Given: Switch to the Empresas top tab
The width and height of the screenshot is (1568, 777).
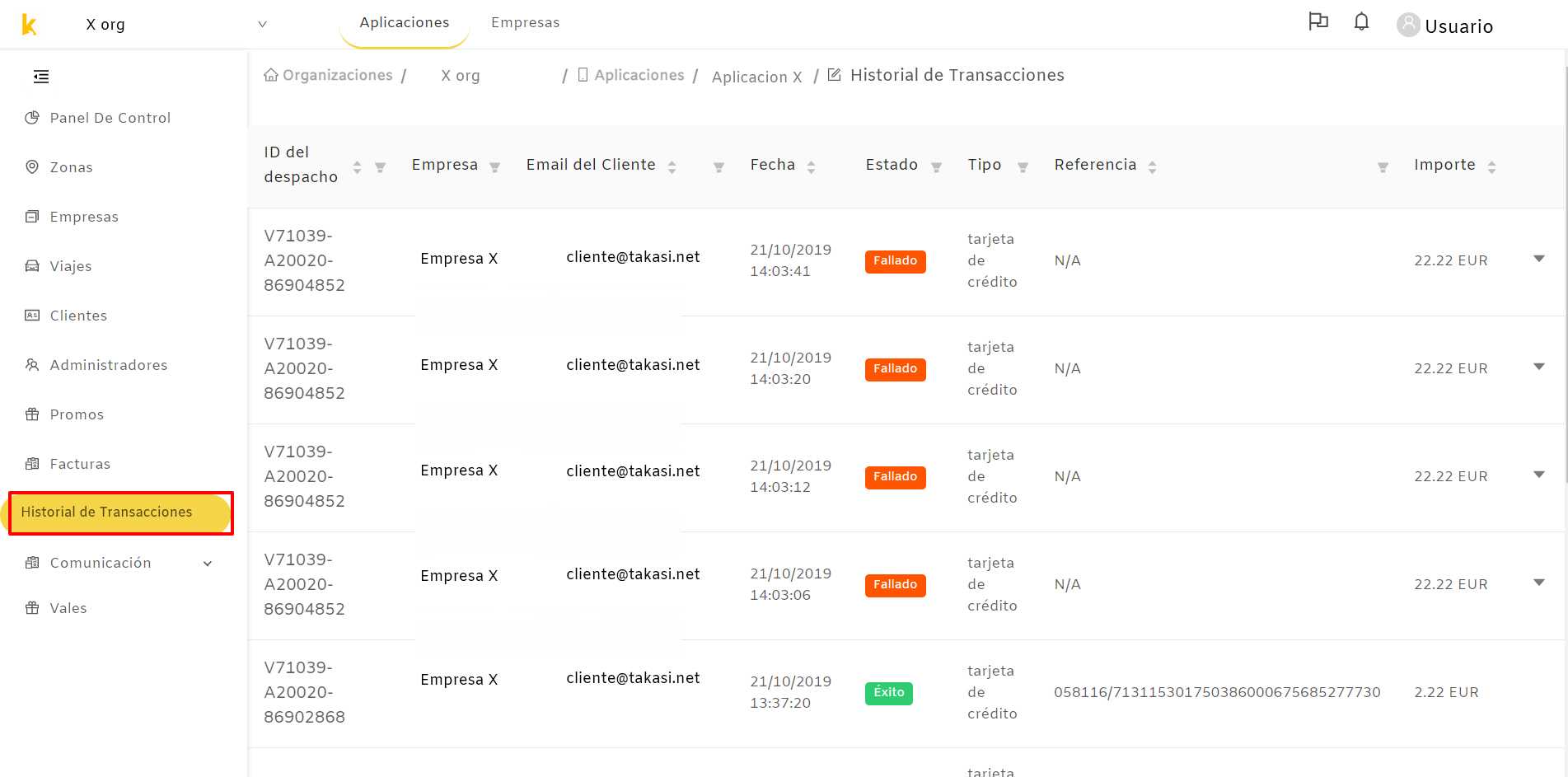Looking at the screenshot, I should (x=526, y=23).
